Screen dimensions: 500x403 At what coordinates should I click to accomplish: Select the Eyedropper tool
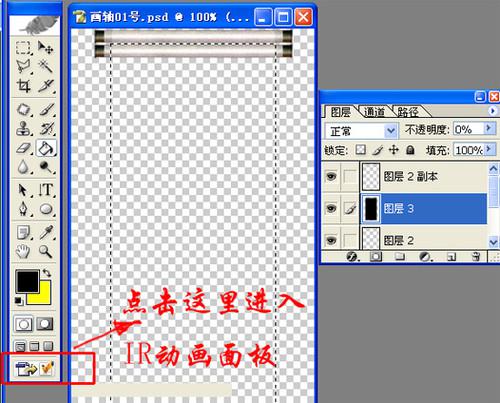[45, 232]
